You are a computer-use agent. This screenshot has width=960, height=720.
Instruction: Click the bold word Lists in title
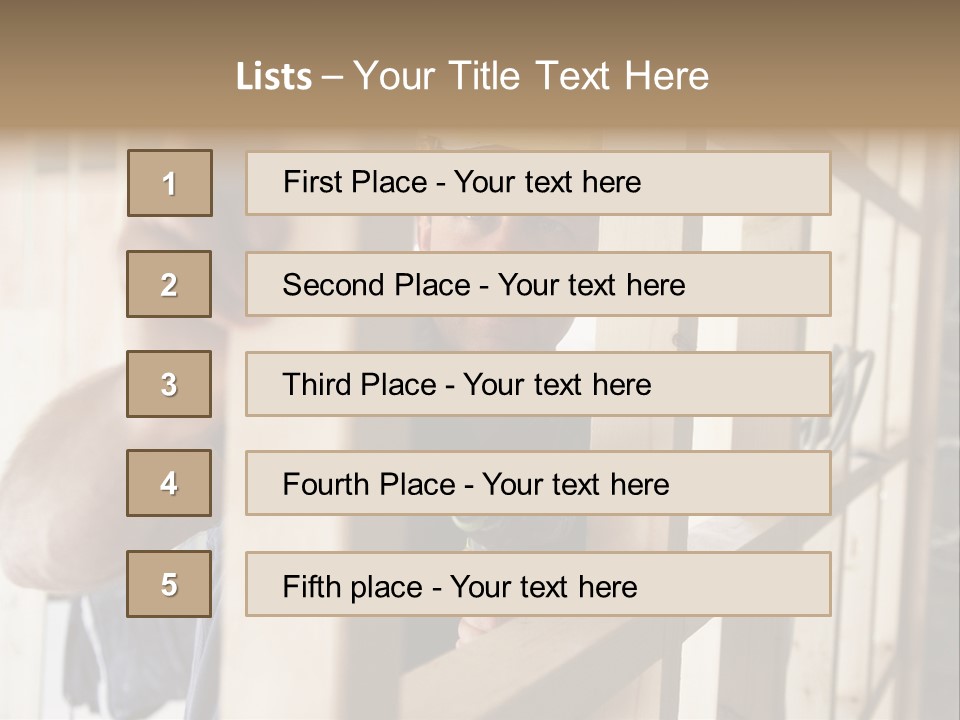[274, 77]
